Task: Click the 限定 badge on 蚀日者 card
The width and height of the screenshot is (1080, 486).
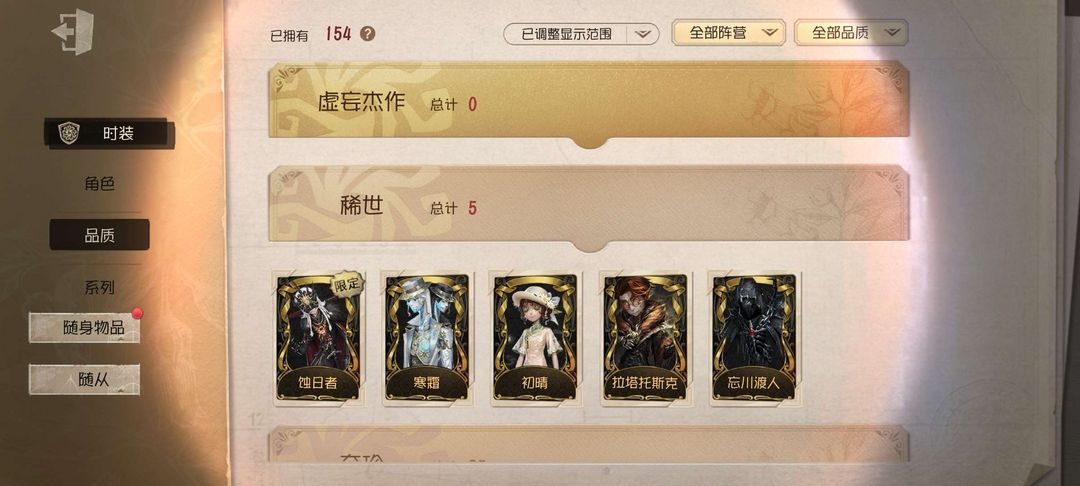Action: (348, 284)
